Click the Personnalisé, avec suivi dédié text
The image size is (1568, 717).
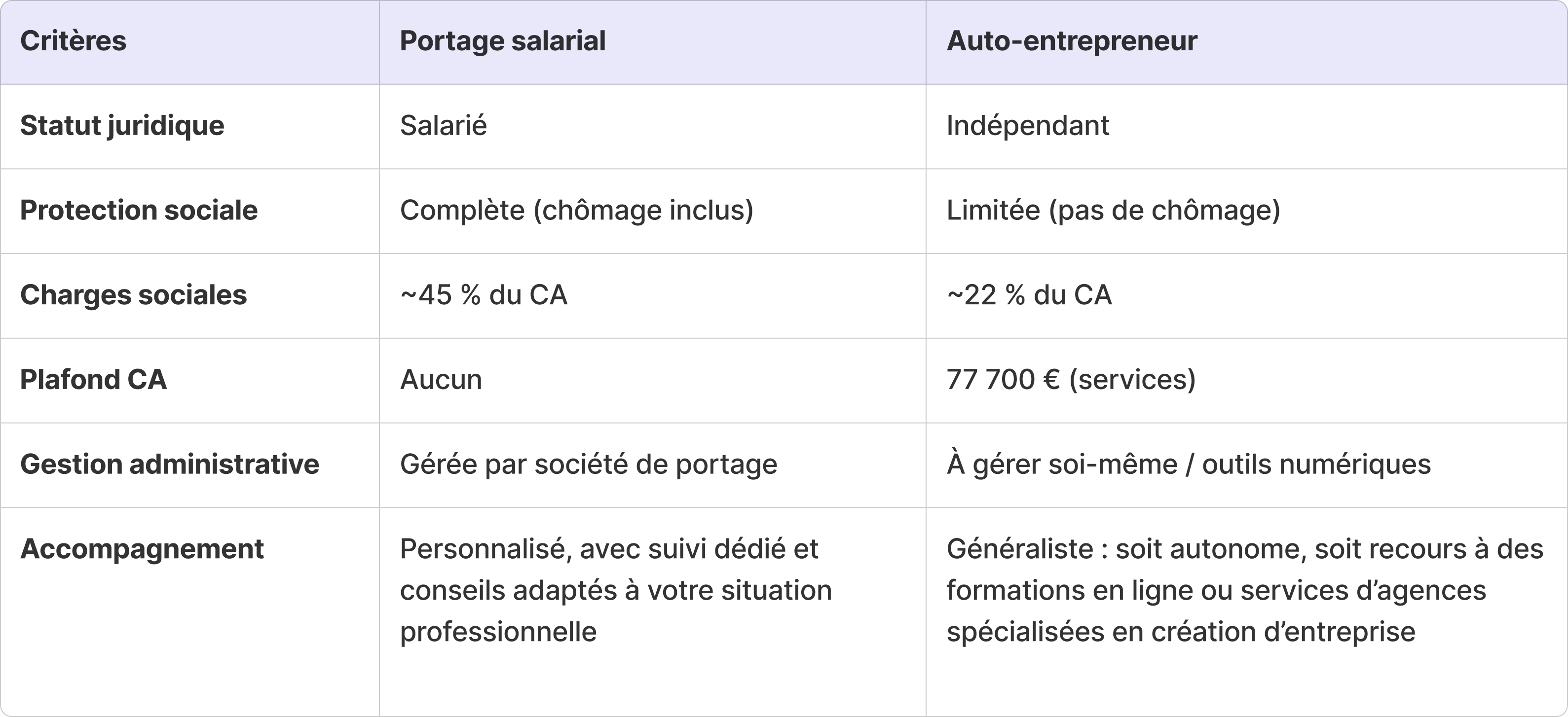(609, 549)
